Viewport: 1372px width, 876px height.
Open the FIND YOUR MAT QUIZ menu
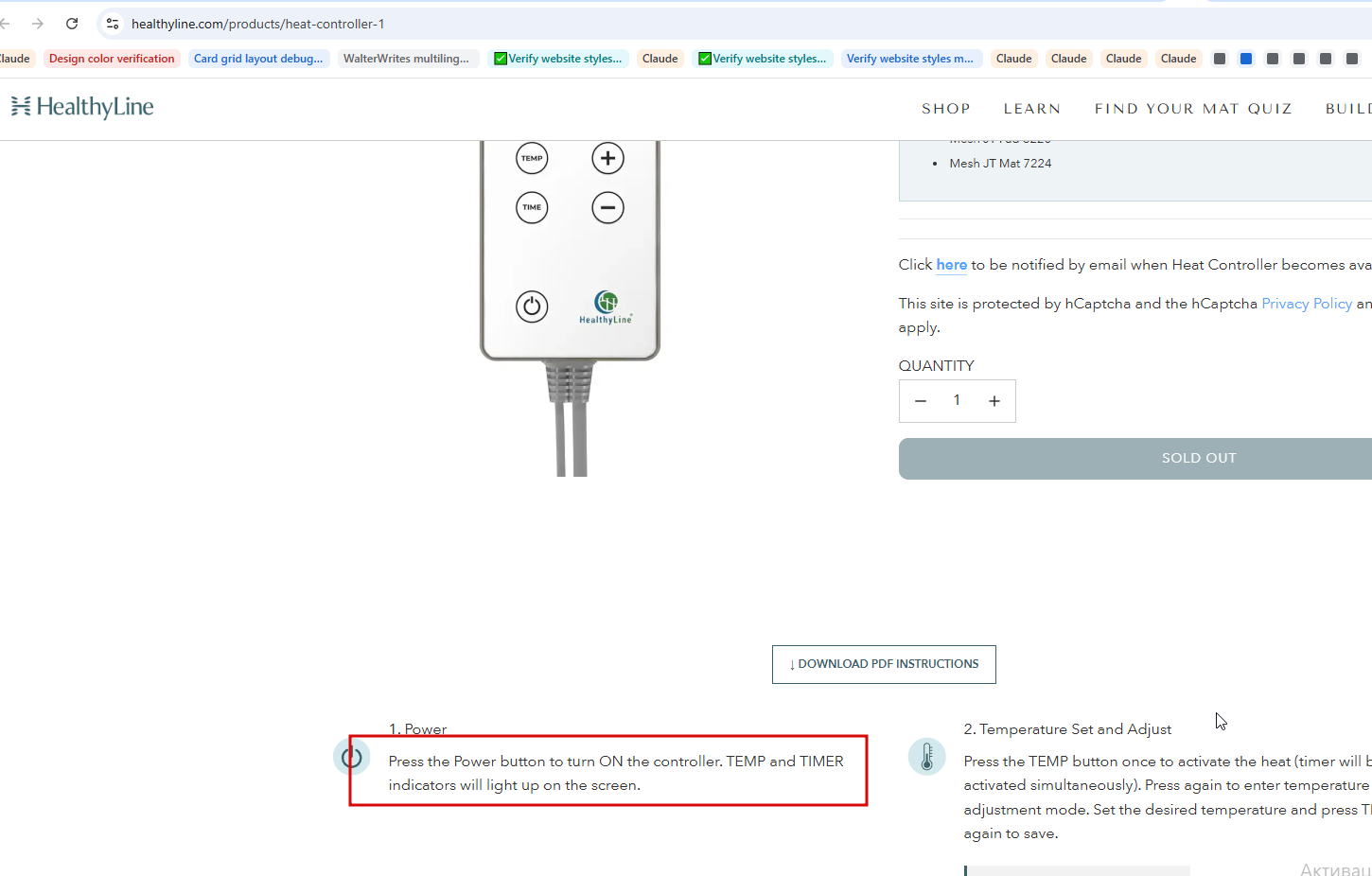point(1193,109)
